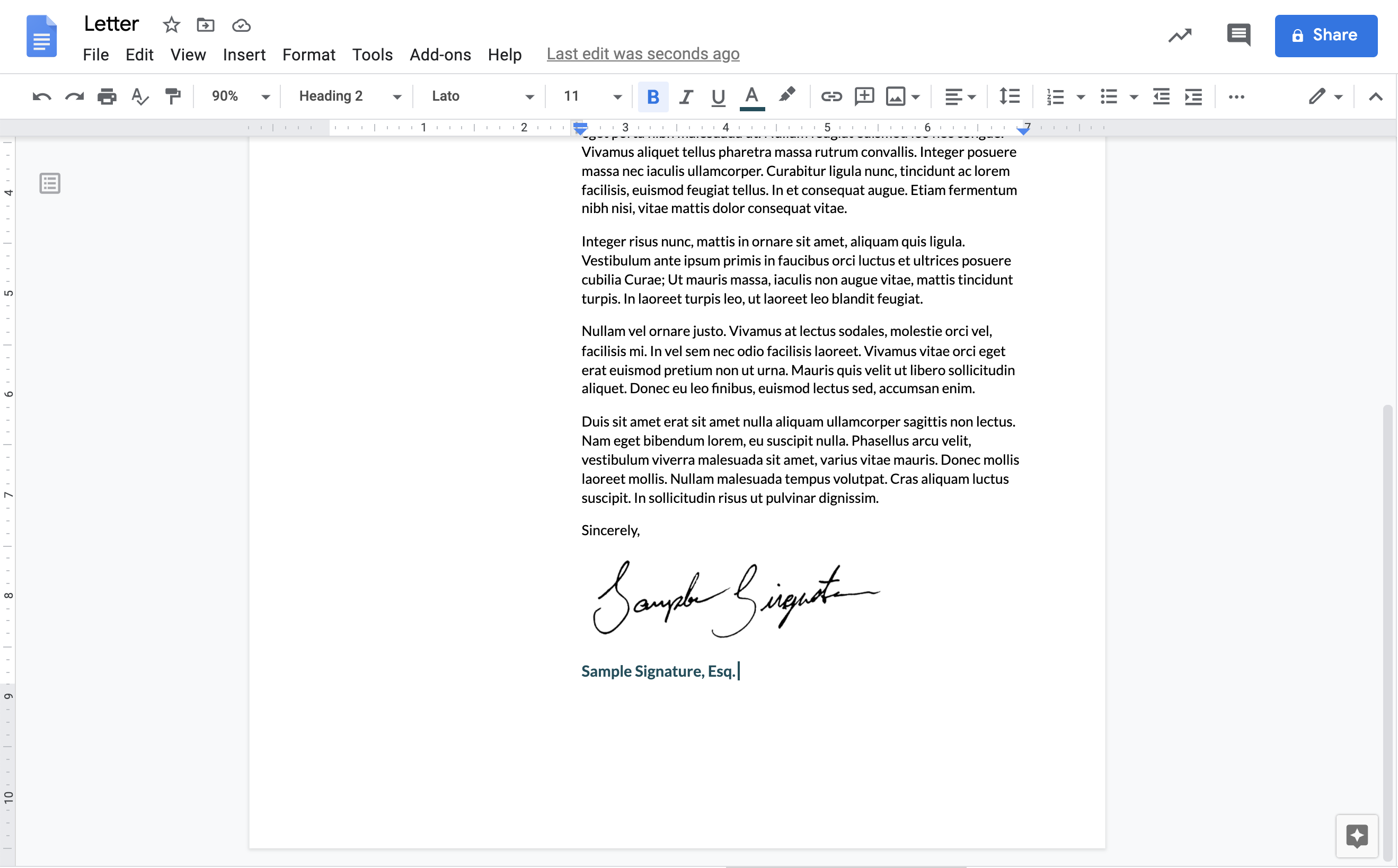Run spelling and grammar check

(139, 96)
